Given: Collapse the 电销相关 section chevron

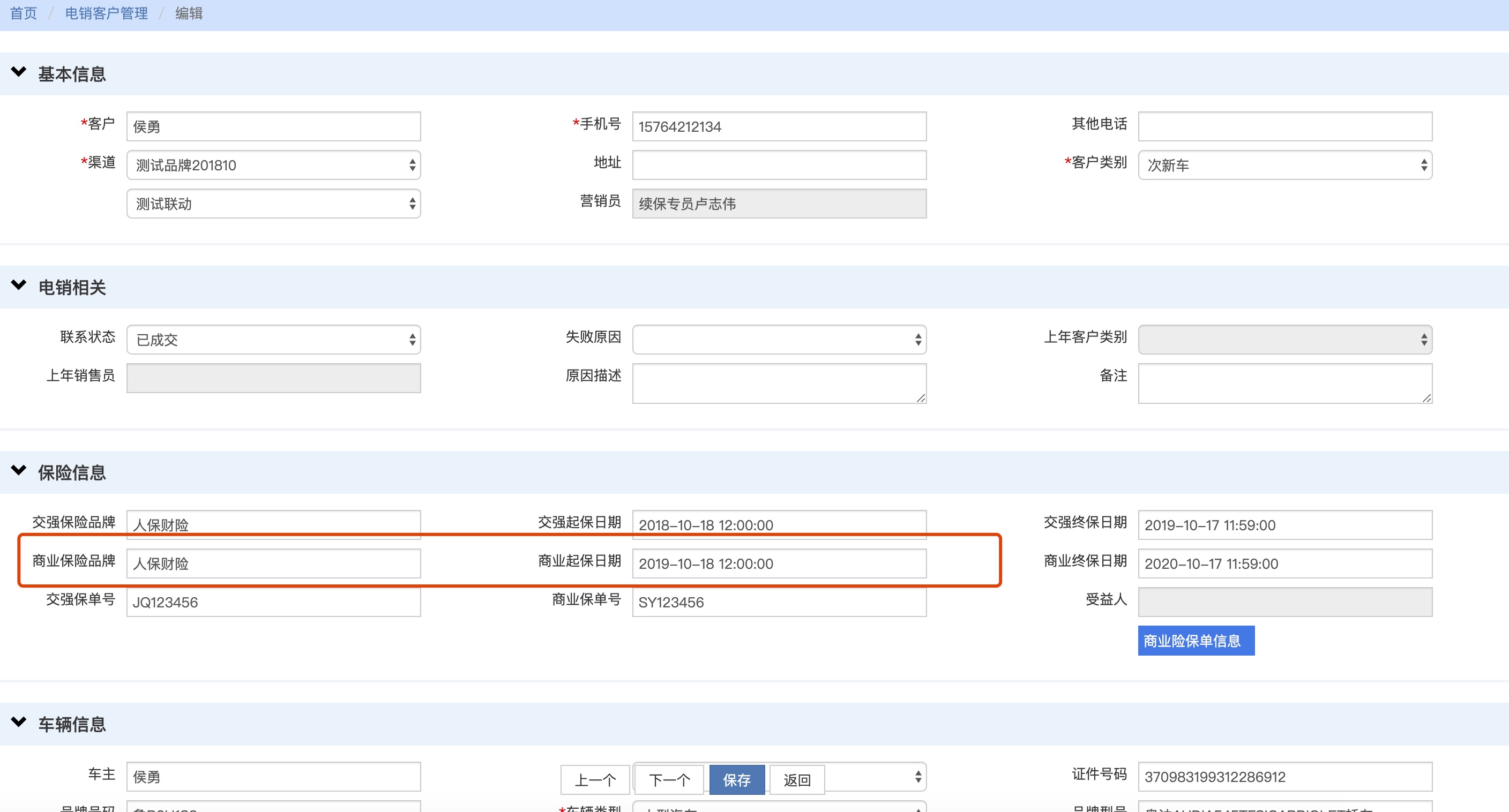Looking at the screenshot, I should [x=19, y=285].
